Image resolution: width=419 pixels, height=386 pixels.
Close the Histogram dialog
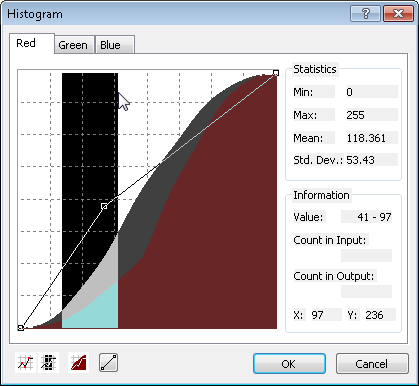tap(398, 14)
